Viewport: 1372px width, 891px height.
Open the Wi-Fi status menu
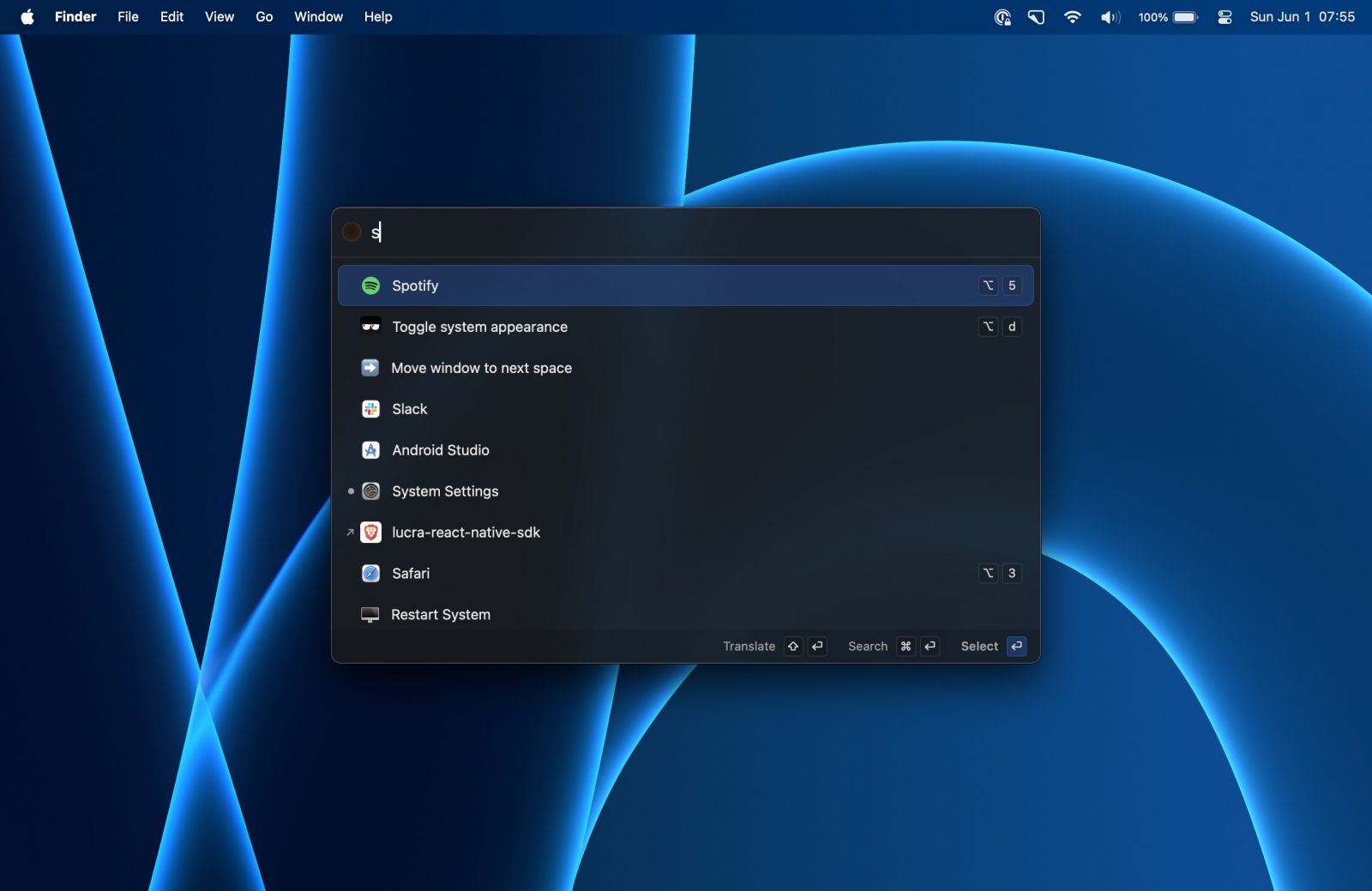[1072, 17]
